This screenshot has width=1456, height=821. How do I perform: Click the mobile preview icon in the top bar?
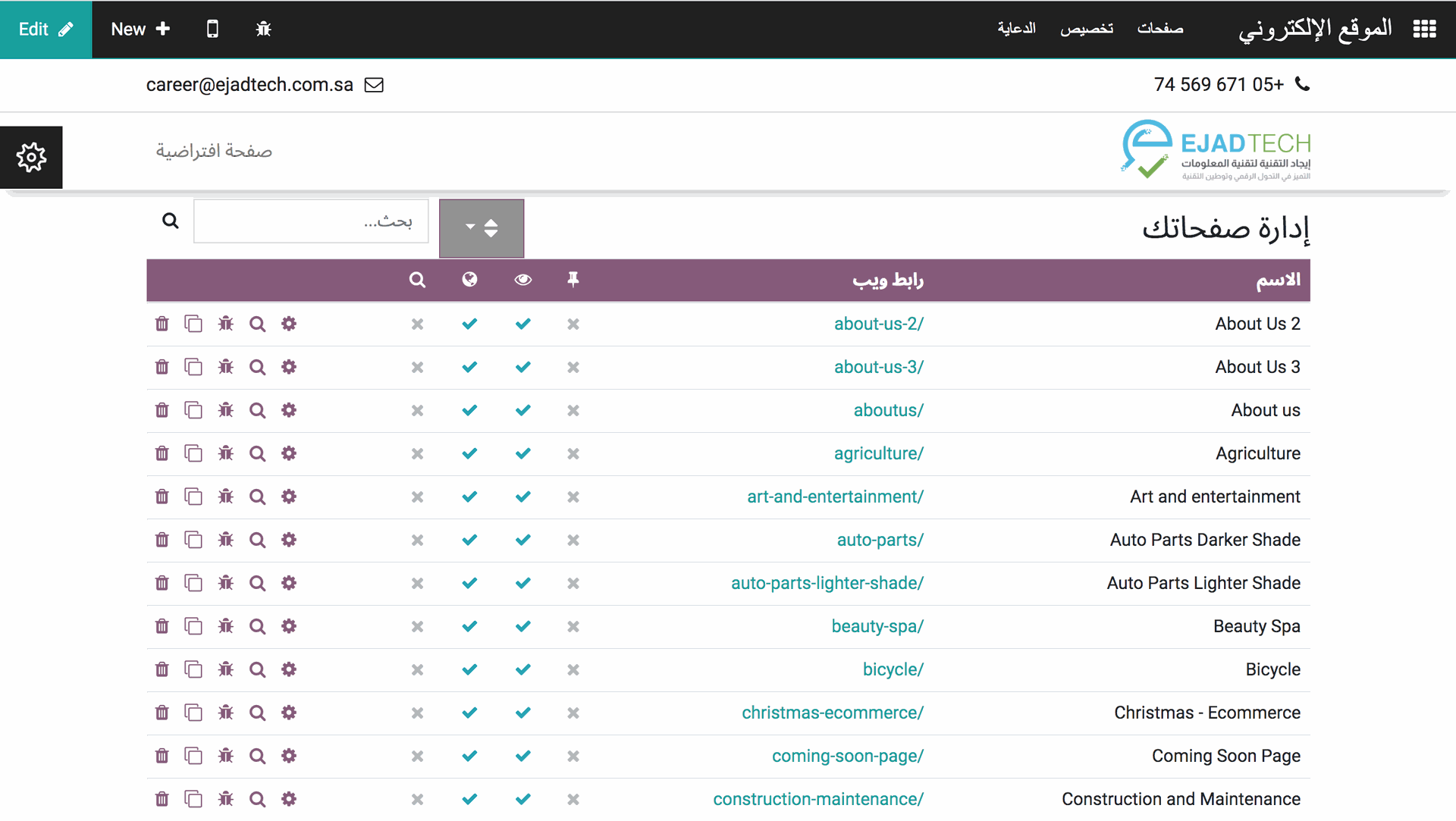212,29
